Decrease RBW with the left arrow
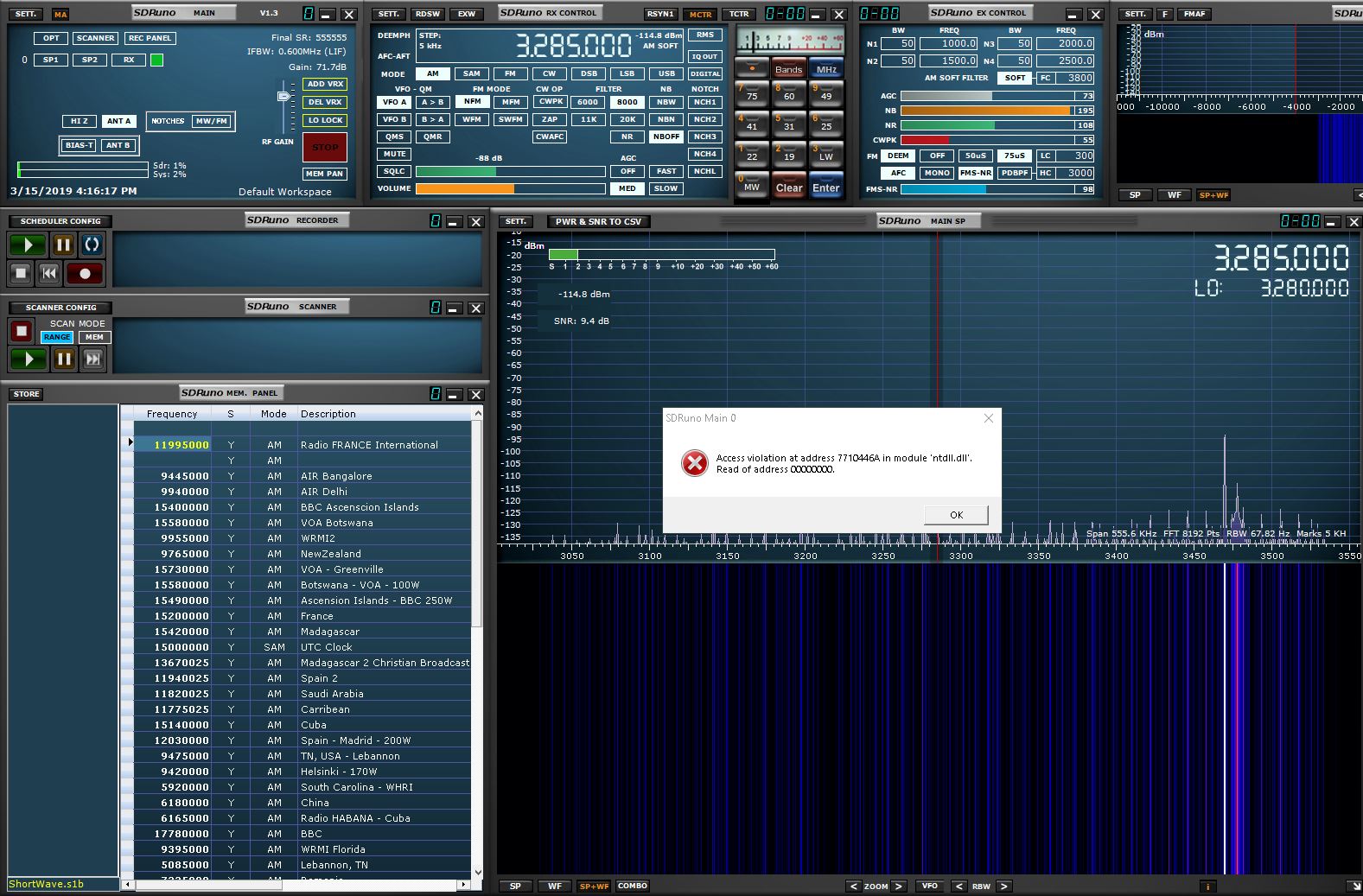The height and width of the screenshot is (896, 1363). pos(959,886)
